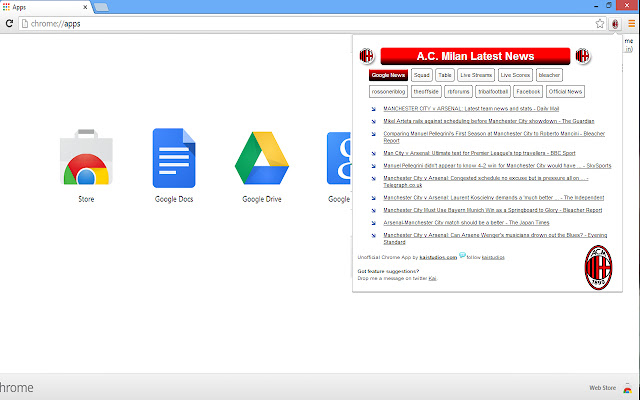The width and height of the screenshot is (640, 400).
Task: Close the Apps browser tab
Action: pyautogui.click(x=85, y=7)
